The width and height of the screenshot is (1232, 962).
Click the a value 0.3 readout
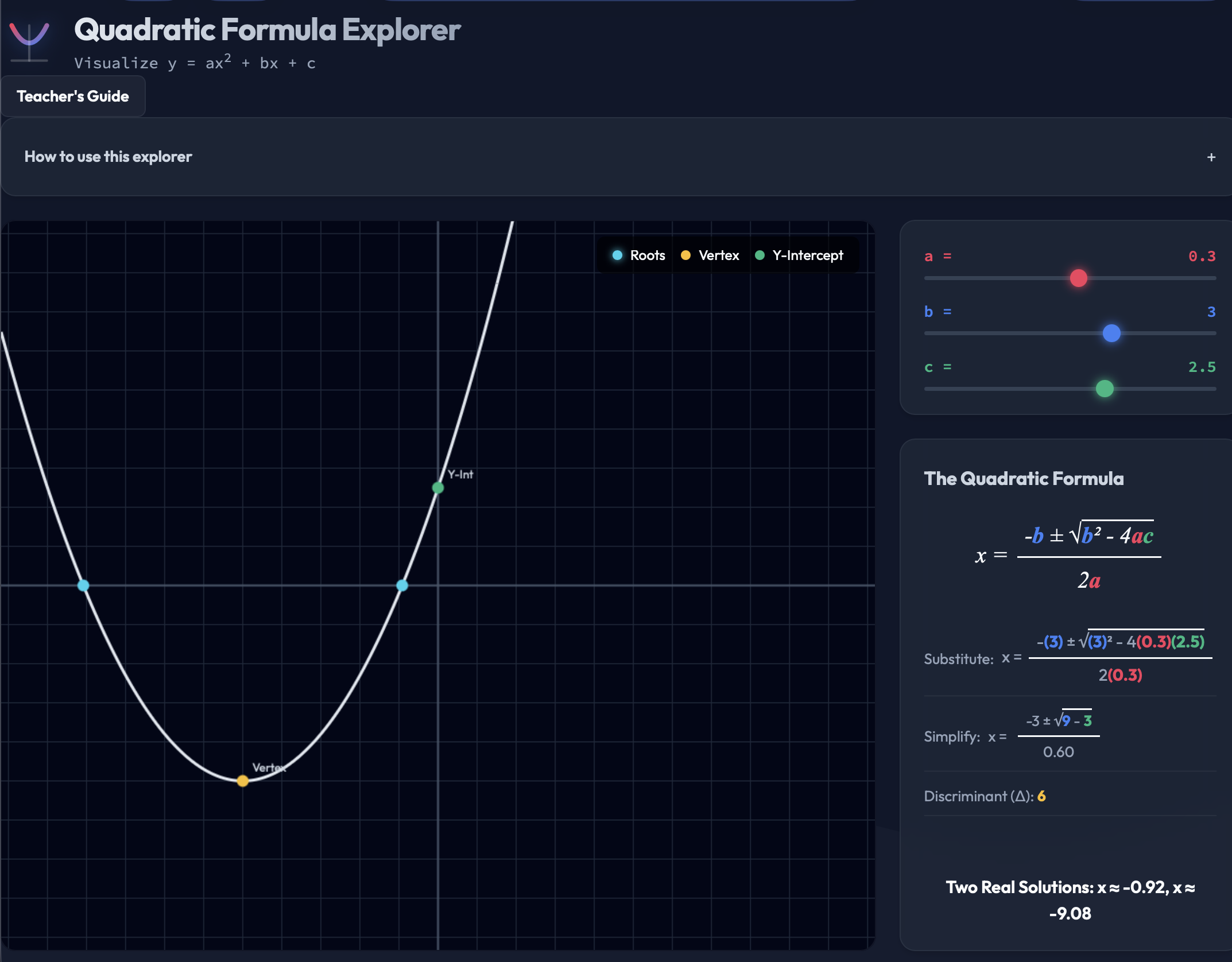(x=1202, y=257)
